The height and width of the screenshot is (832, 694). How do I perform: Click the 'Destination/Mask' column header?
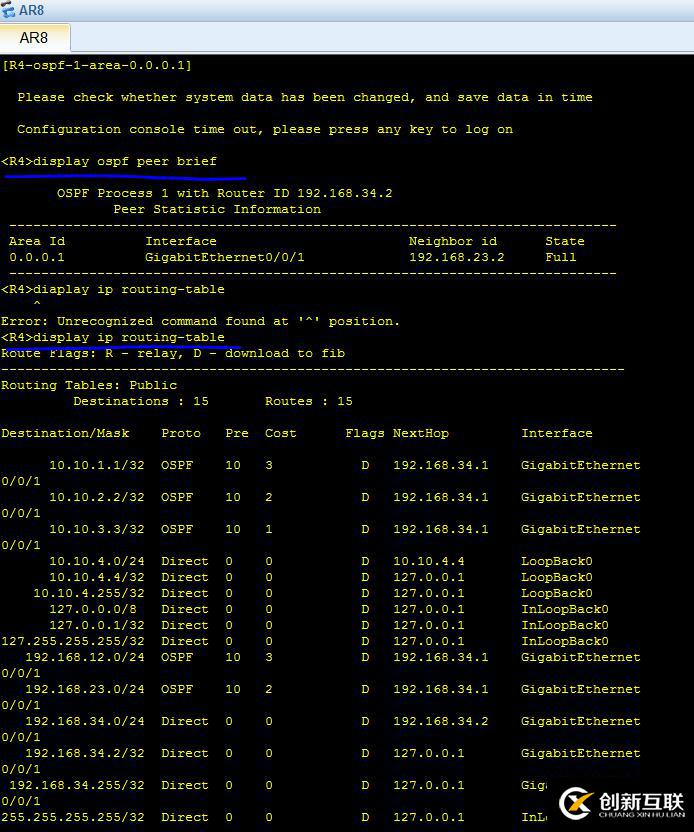pos(65,434)
